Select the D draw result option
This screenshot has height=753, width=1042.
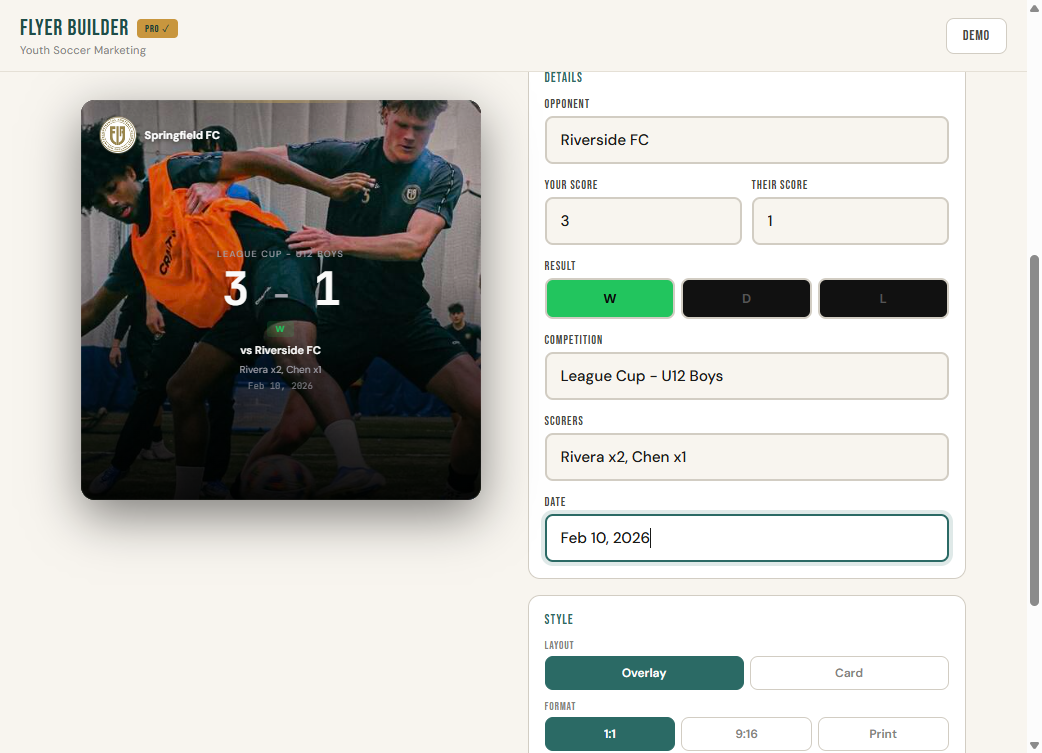(746, 298)
